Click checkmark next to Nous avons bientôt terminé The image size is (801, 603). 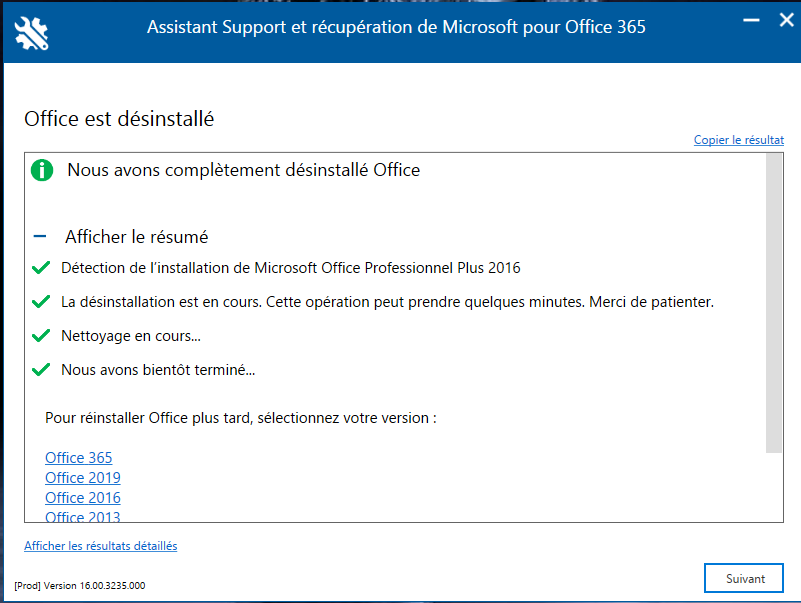[41, 369]
